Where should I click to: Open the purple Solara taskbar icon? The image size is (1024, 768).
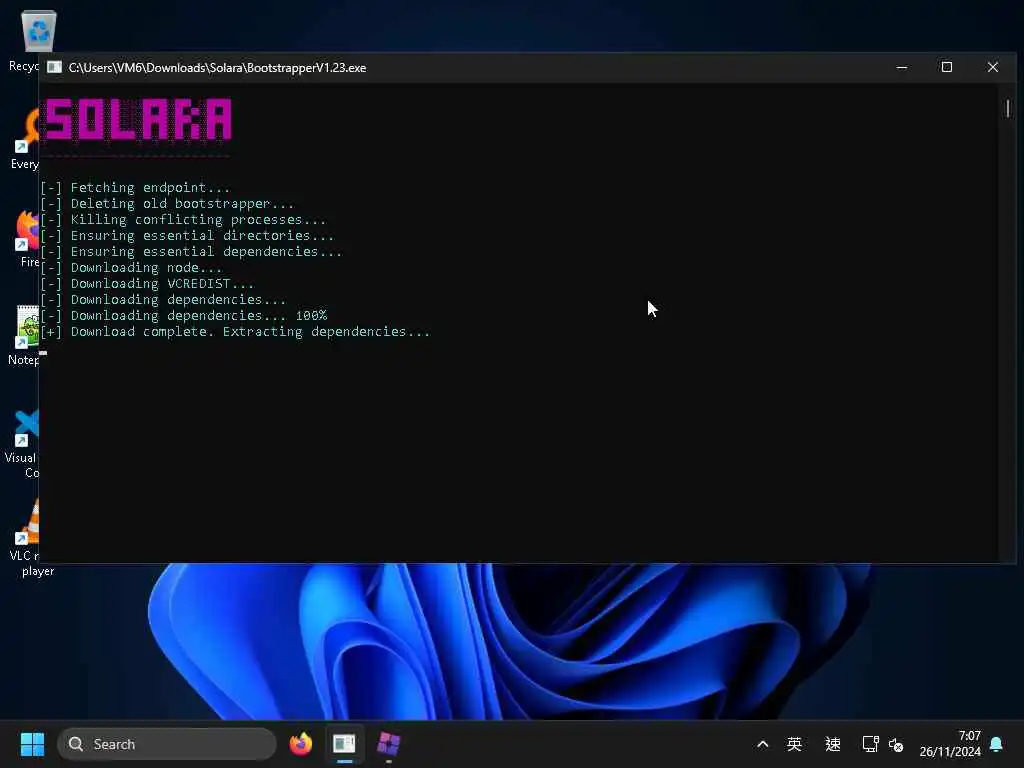click(388, 744)
